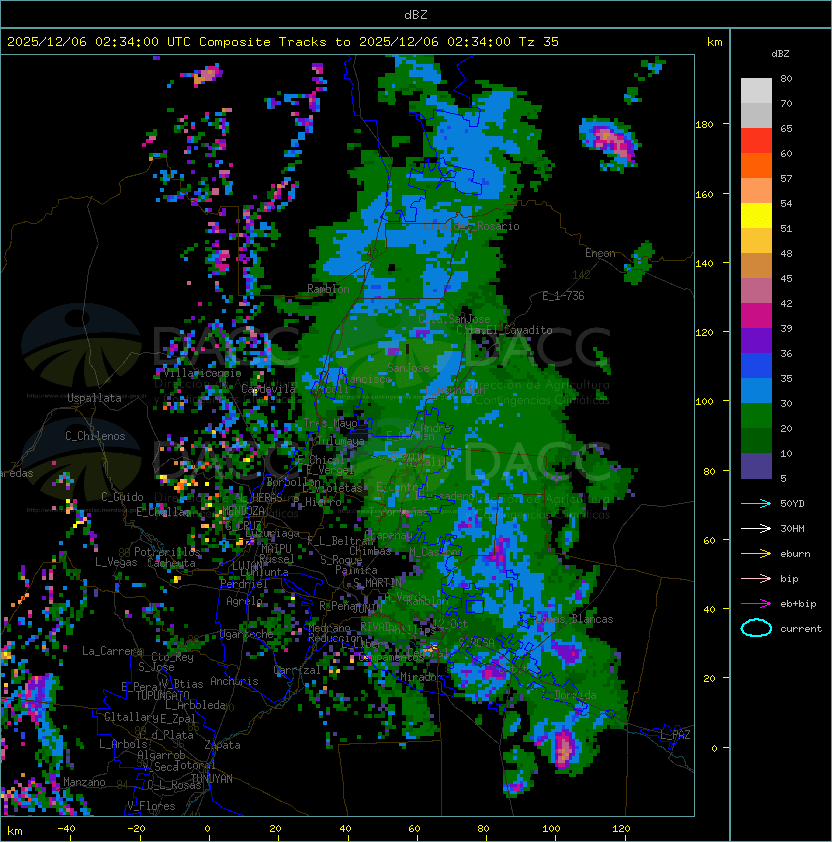The width and height of the screenshot is (832, 842).
Task: Select the 'eb+bip' legend label
Action: [798, 604]
